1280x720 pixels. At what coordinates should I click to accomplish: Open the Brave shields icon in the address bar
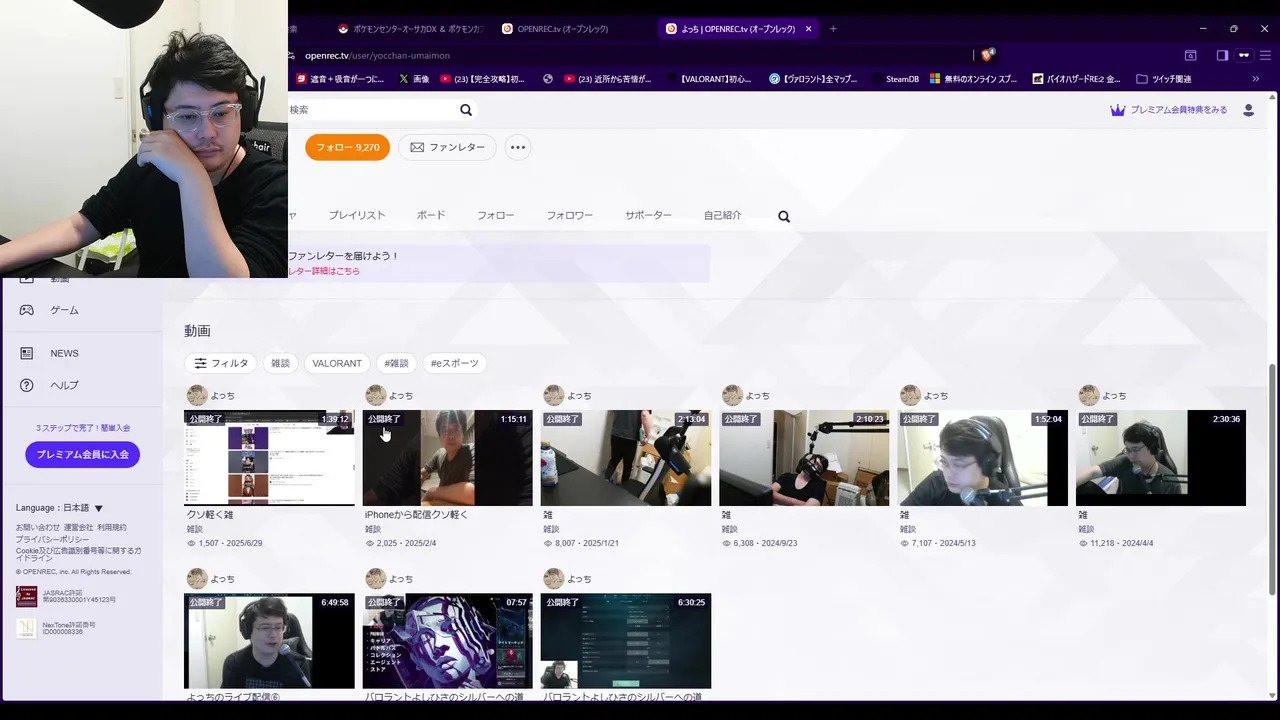[987, 56]
